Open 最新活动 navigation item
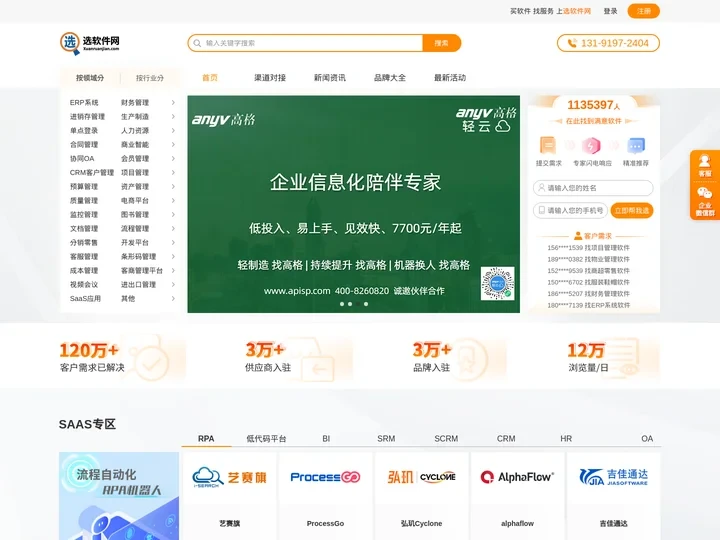This screenshot has width=720, height=540. click(450, 78)
